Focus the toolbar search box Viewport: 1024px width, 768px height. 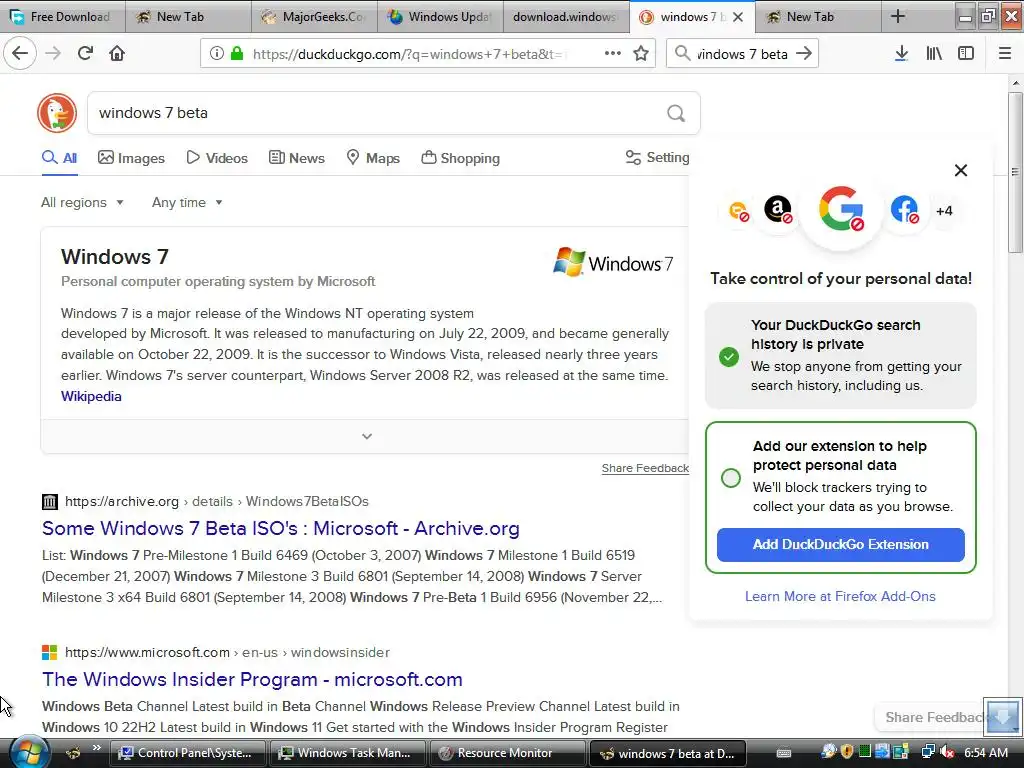coord(741,54)
